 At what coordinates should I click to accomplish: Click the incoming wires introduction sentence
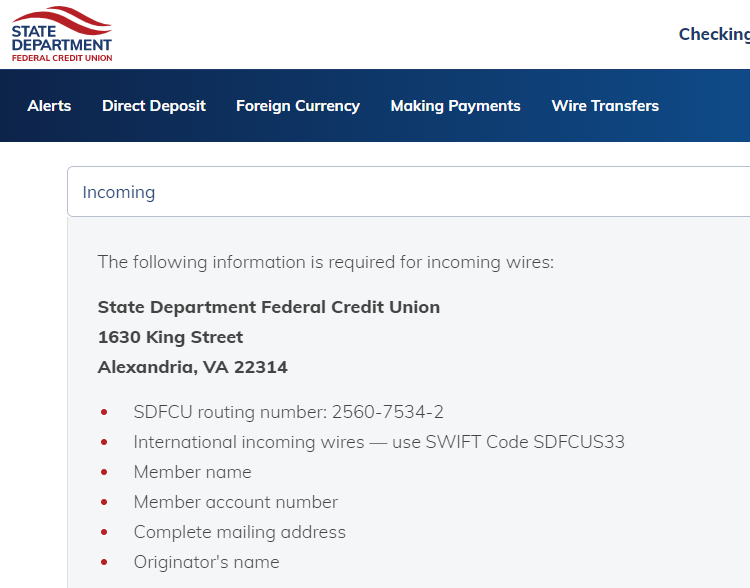pos(326,262)
